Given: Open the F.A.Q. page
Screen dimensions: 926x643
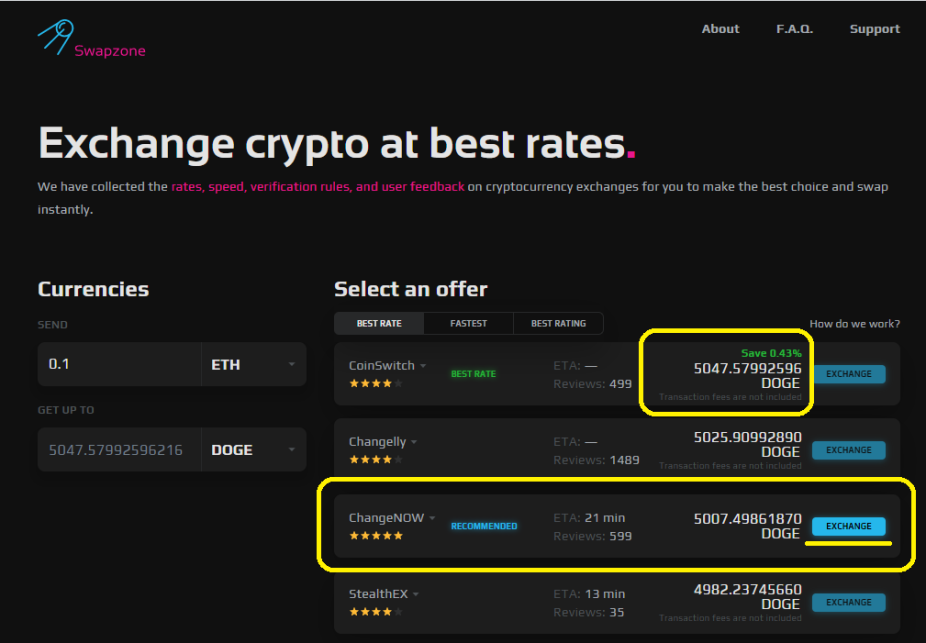Looking at the screenshot, I should click(x=794, y=29).
